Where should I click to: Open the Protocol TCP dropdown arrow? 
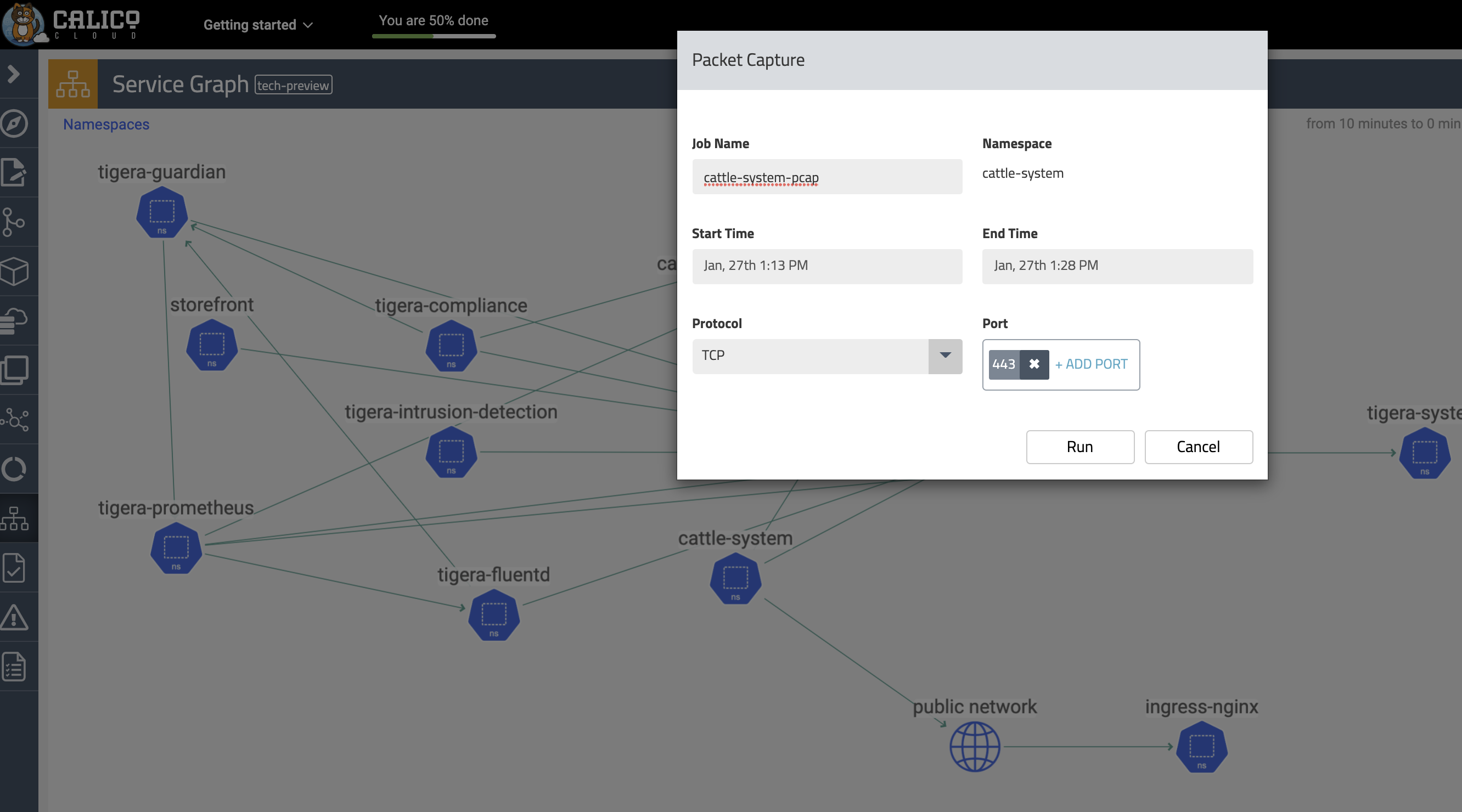click(x=945, y=357)
